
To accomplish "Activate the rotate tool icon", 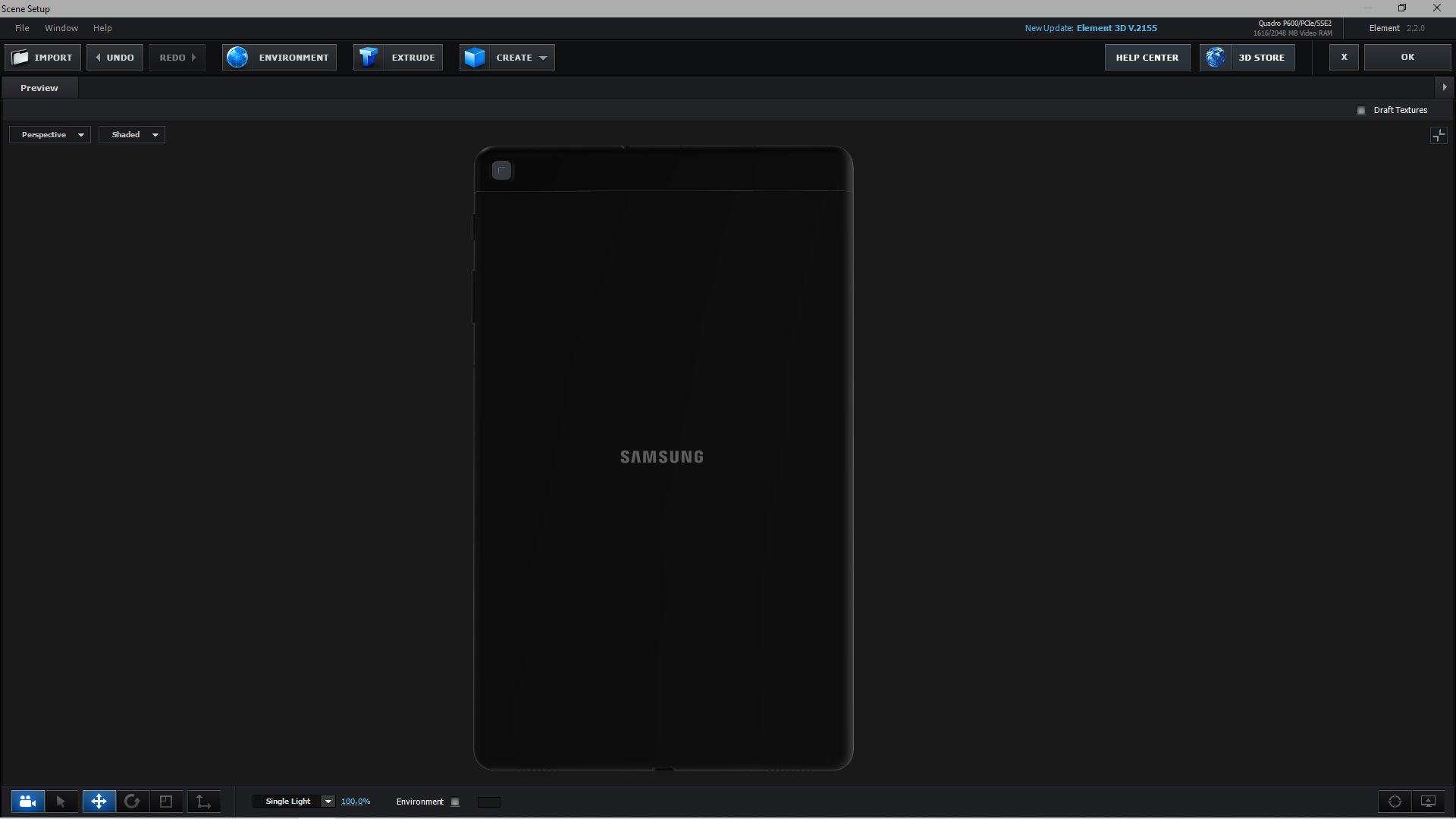I will pos(132,802).
